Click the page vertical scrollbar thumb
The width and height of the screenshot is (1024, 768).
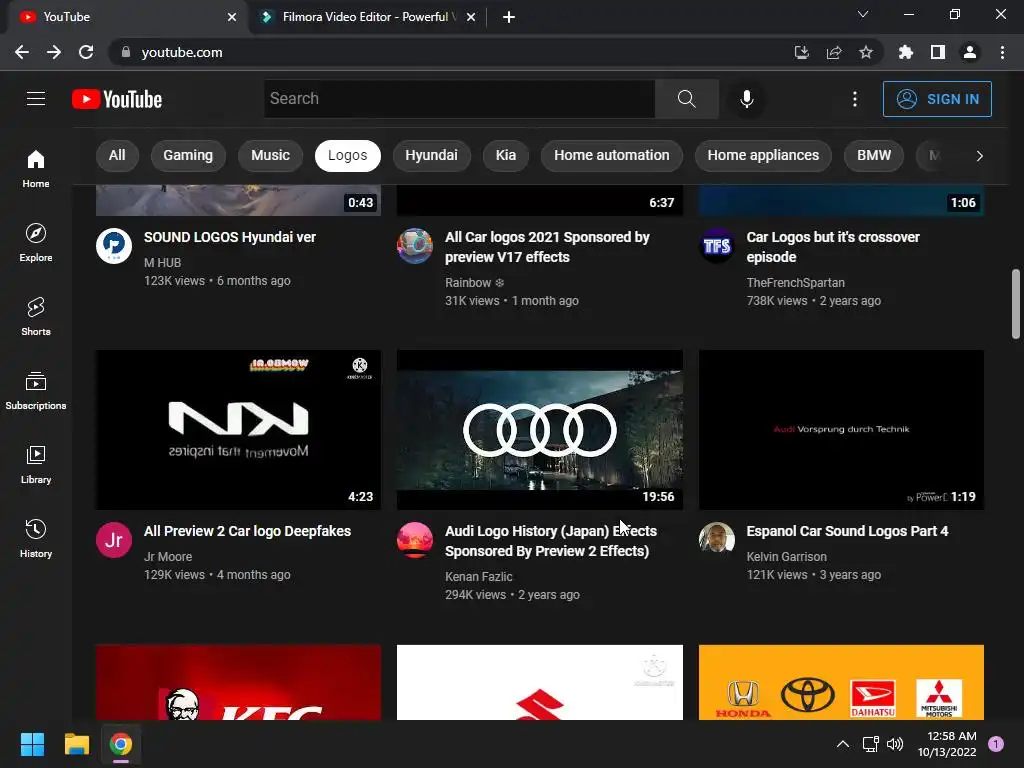(1016, 304)
